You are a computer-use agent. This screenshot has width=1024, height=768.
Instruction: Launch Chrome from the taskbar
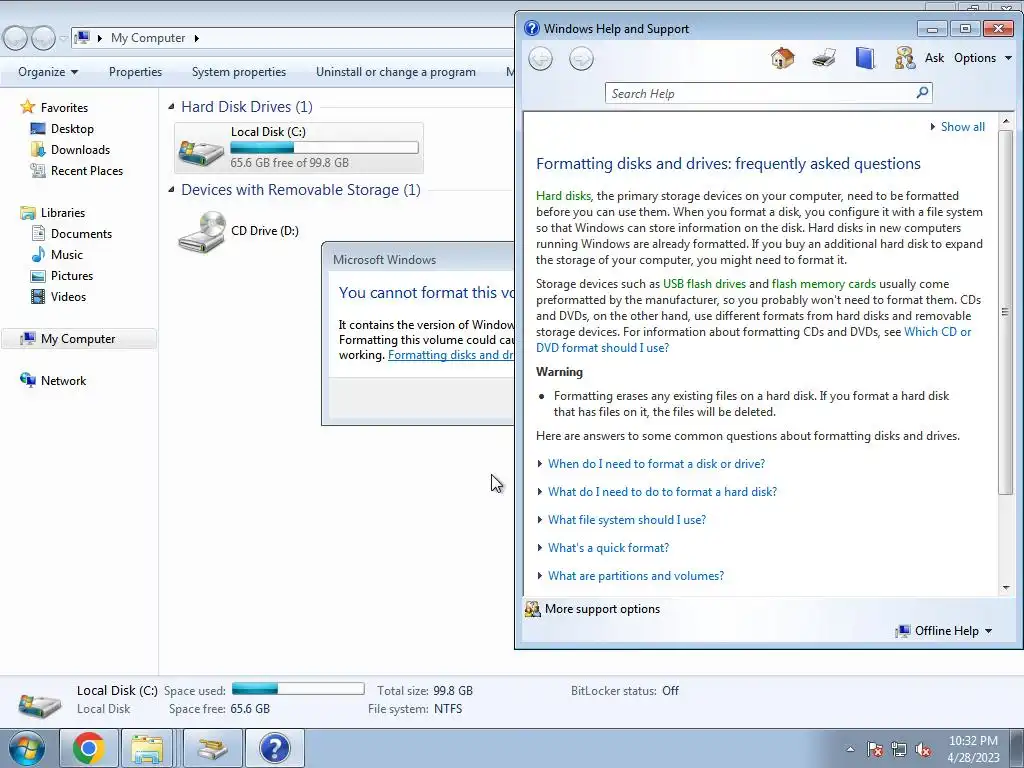tap(88, 748)
